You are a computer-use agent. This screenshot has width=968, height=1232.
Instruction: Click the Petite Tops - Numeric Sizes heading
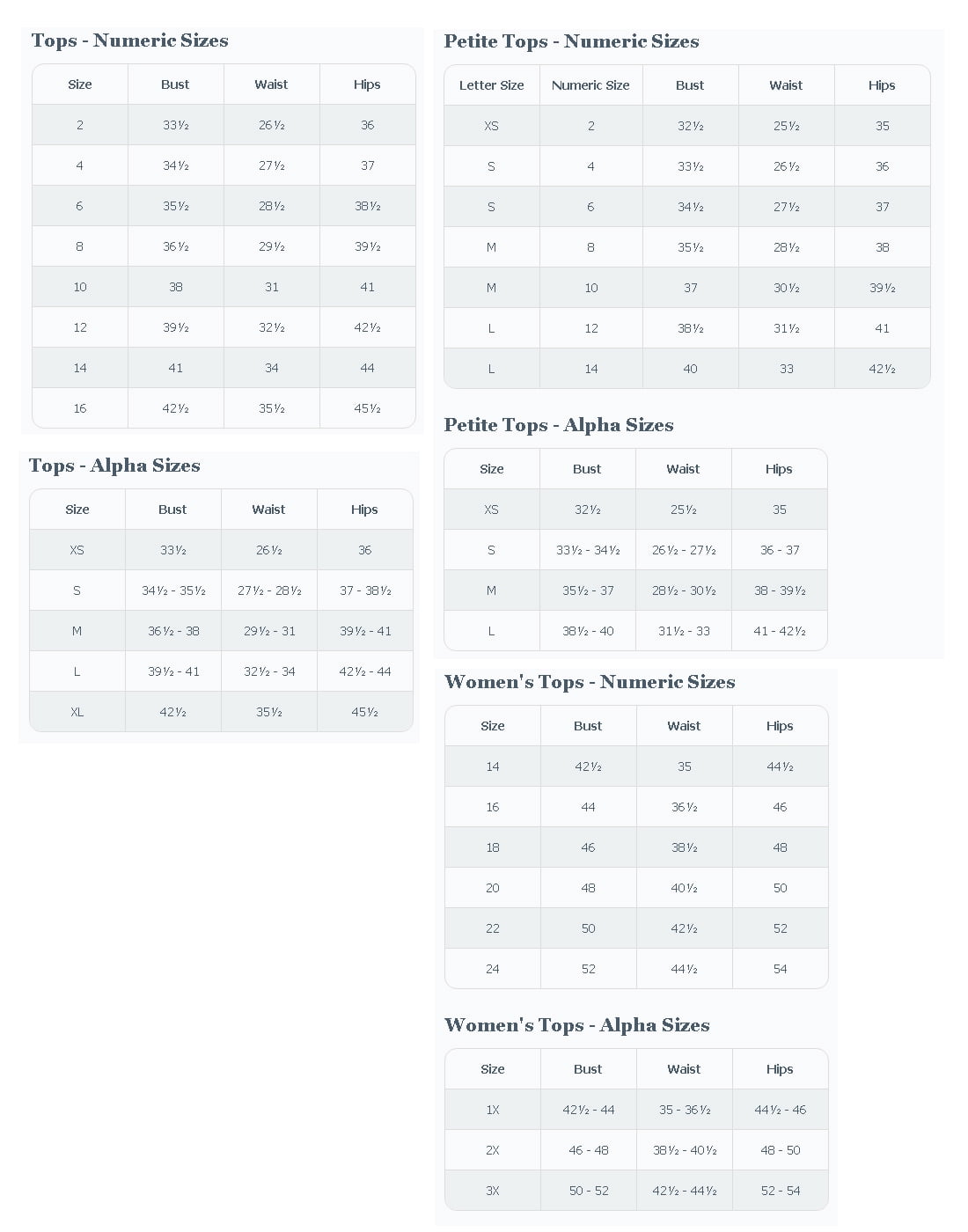click(x=571, y=41)
